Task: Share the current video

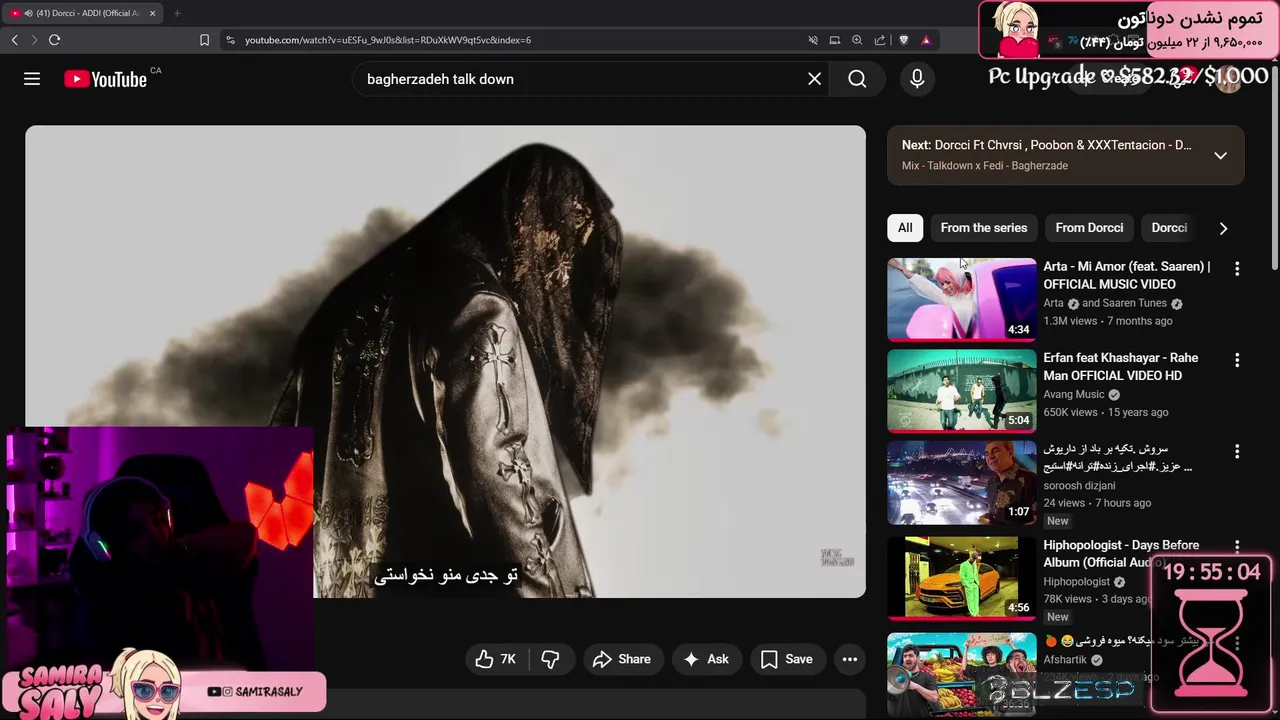Action: point(621,659)
